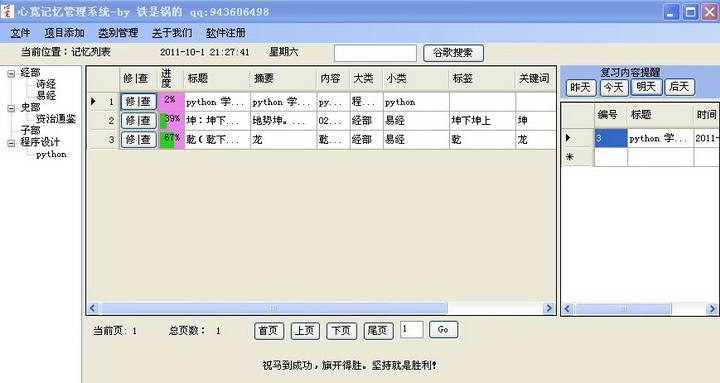Select 诗经 in the category tree
This screenshot has width=720, height=383.
pos(46,84)
